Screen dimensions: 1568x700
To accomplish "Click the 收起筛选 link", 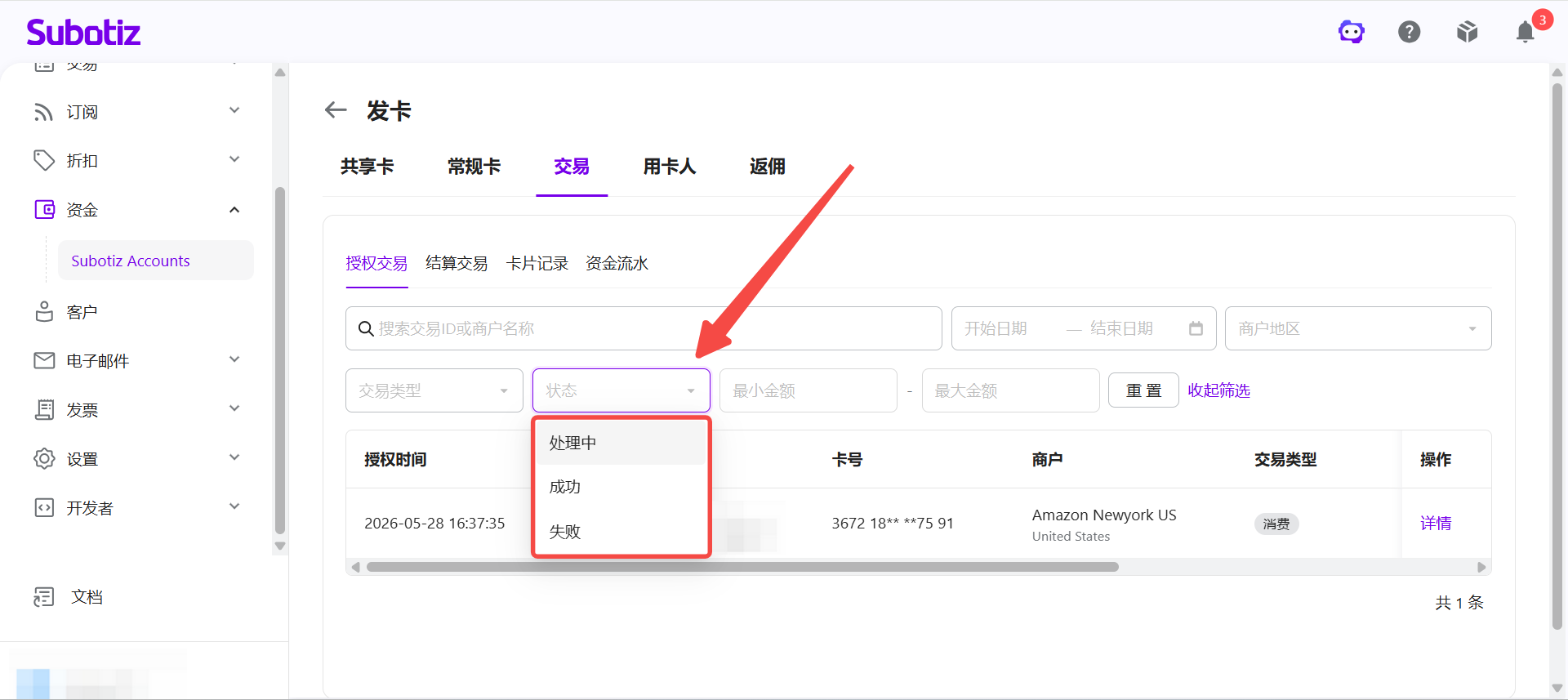I will click(1219, 390).
